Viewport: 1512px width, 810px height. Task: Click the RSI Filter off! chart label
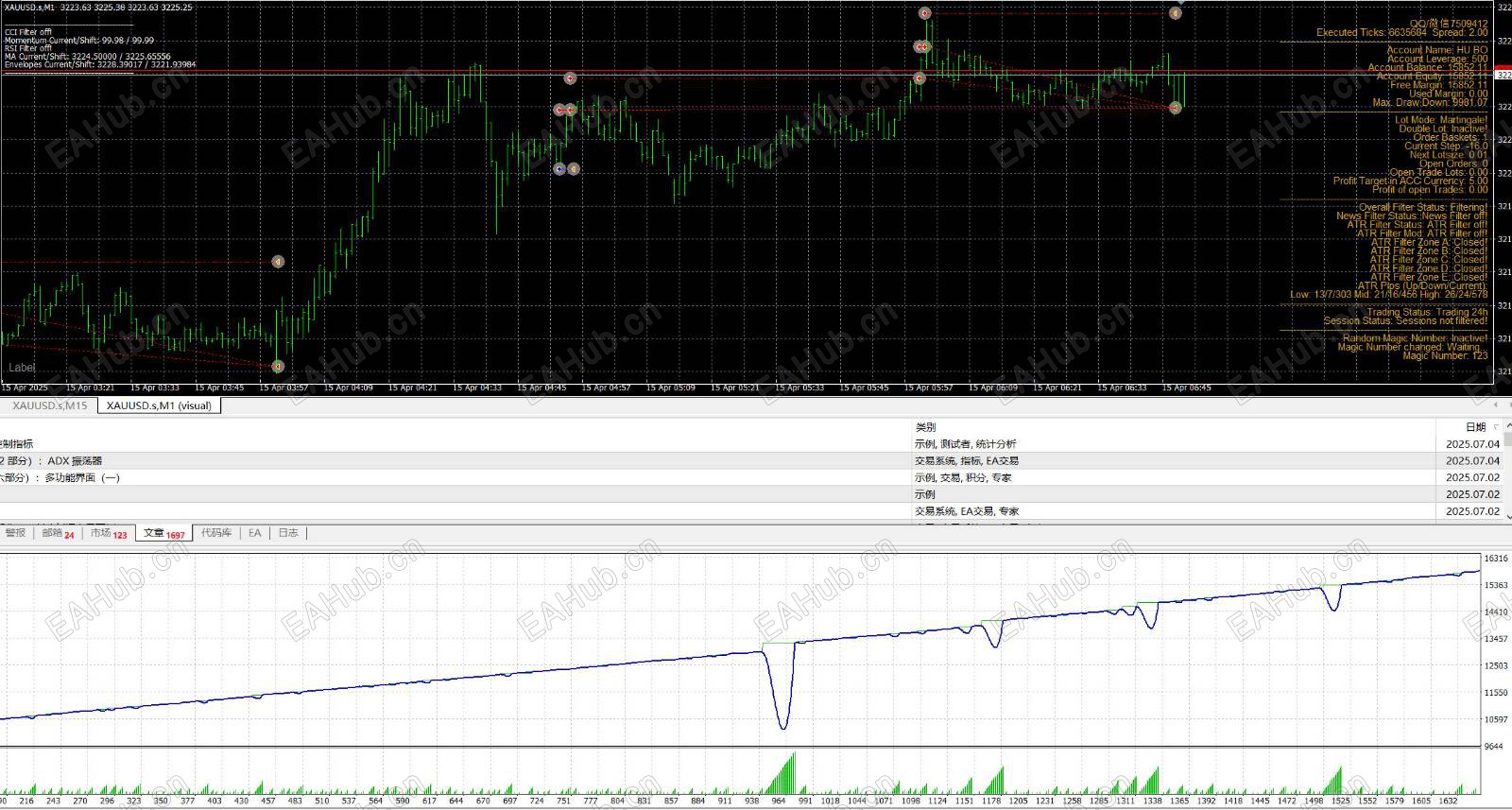pos(27,49)
